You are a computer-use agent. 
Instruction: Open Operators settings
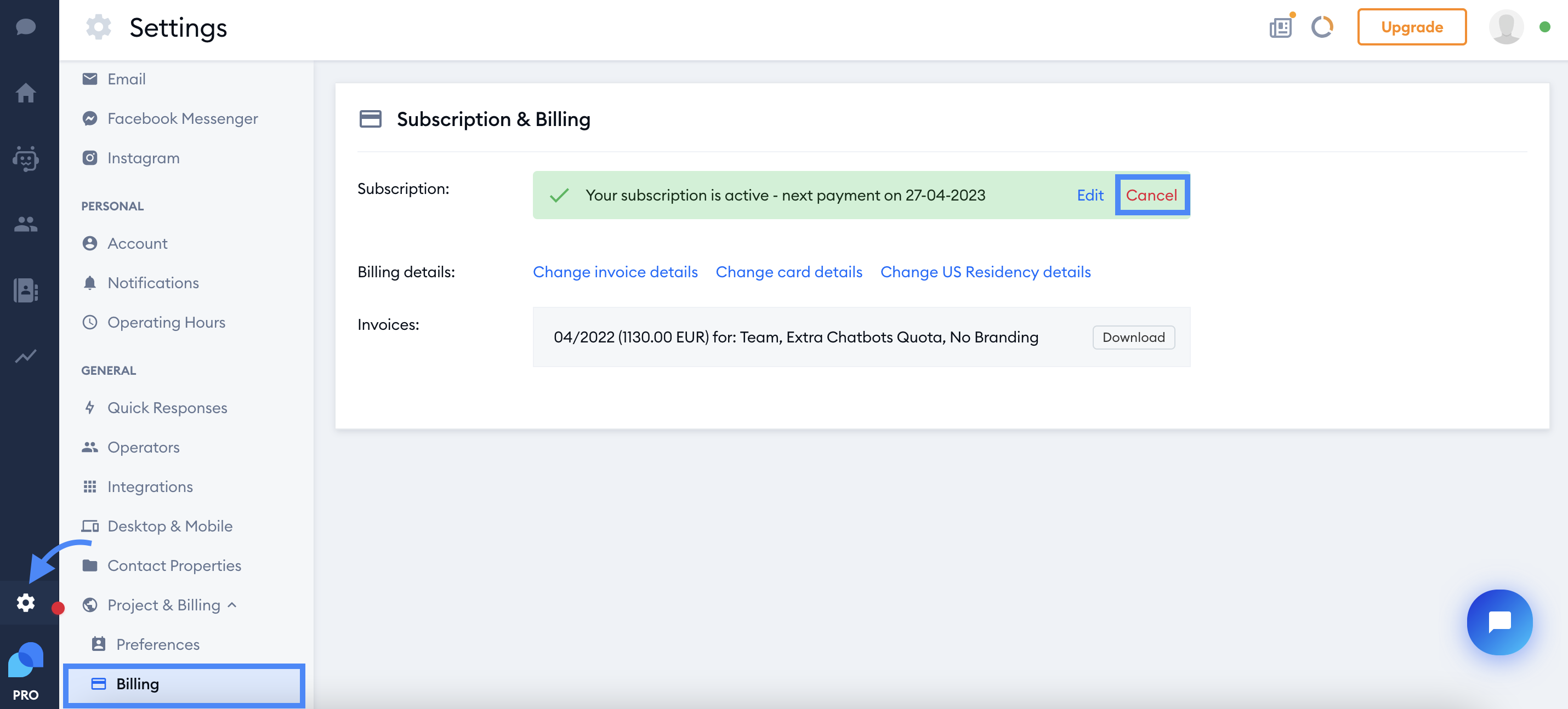point(132,447)
